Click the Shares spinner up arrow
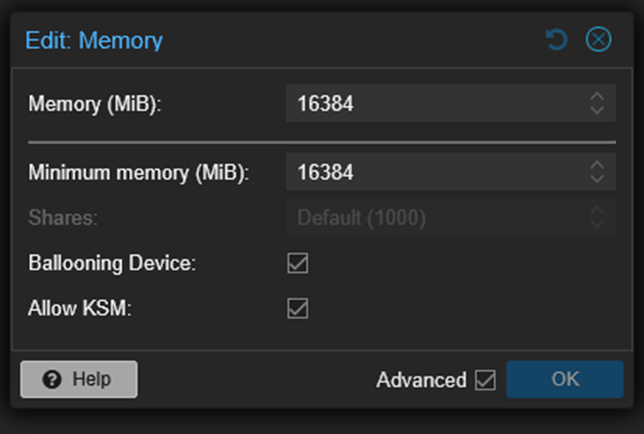Image resolution: width=644 pixels, height=434 pixels. coord(597,211)
